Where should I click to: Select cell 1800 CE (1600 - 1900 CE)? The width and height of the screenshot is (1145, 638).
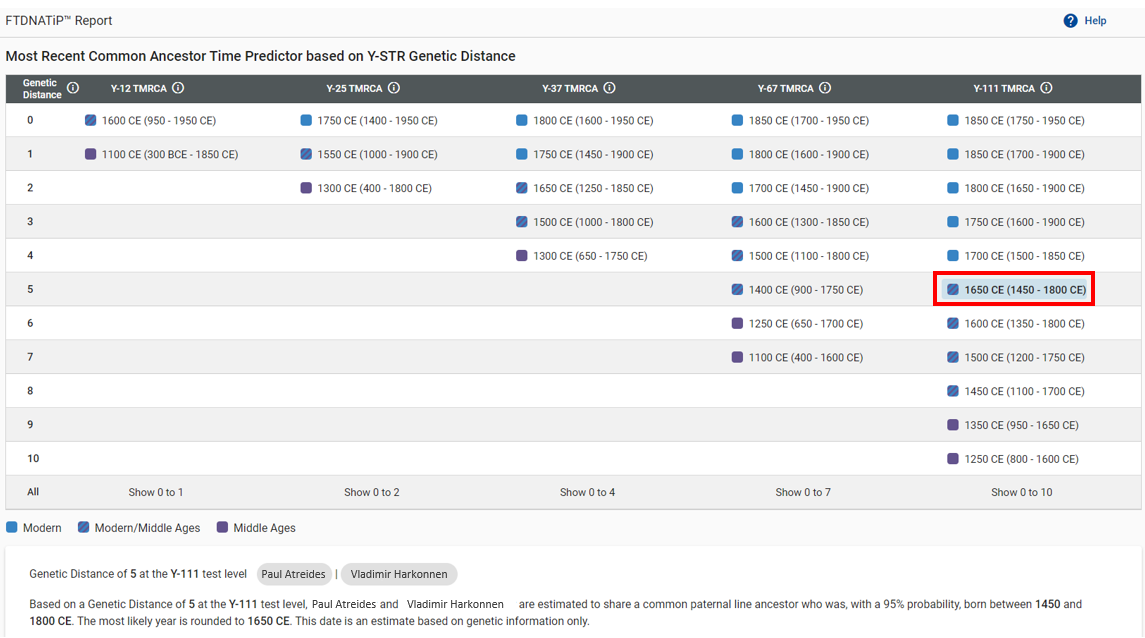[800, 155]
